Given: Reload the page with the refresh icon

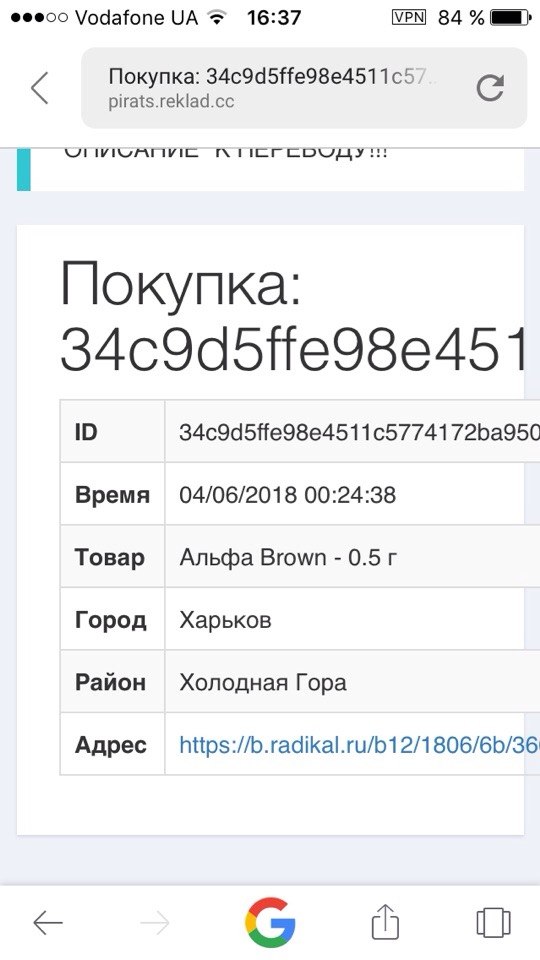Looking at the screenshot, I should 490,88.
